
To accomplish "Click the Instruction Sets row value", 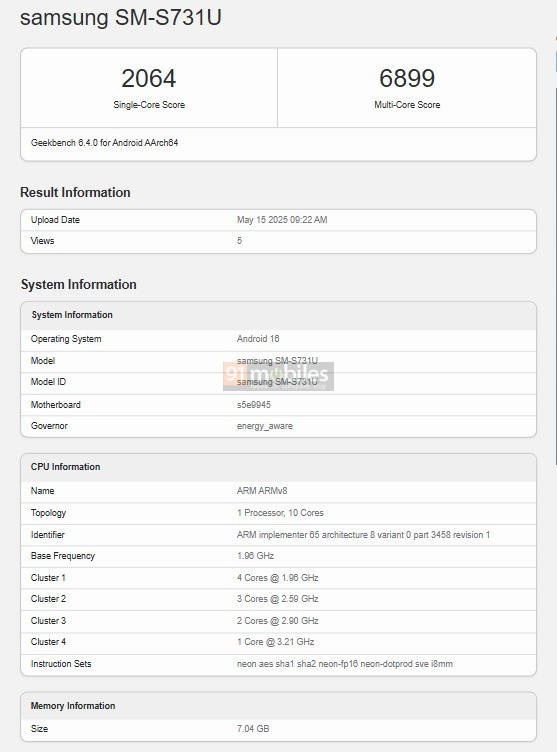I will tap(344, 664).
